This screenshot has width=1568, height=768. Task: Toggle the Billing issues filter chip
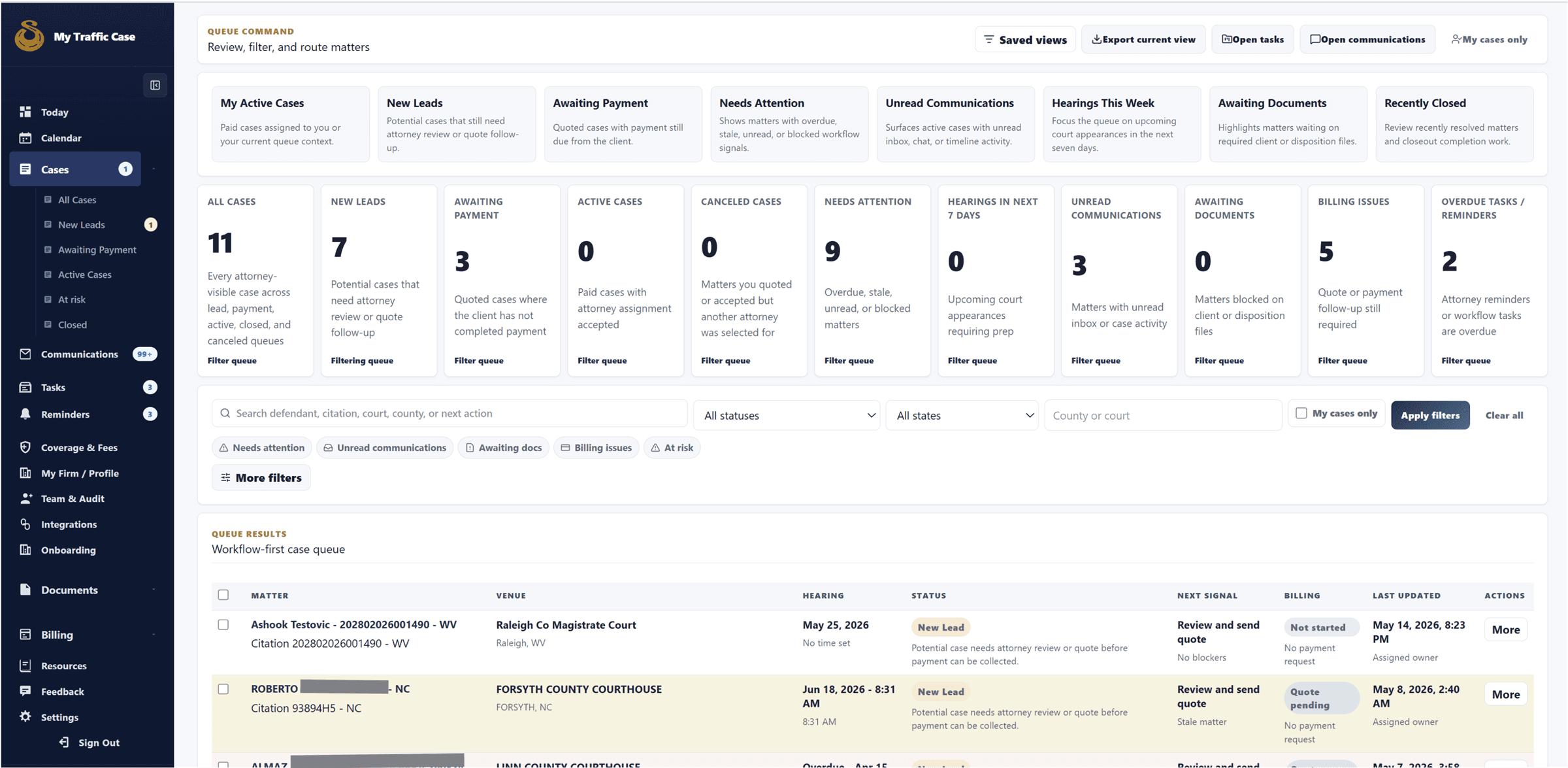pos(596,448)
